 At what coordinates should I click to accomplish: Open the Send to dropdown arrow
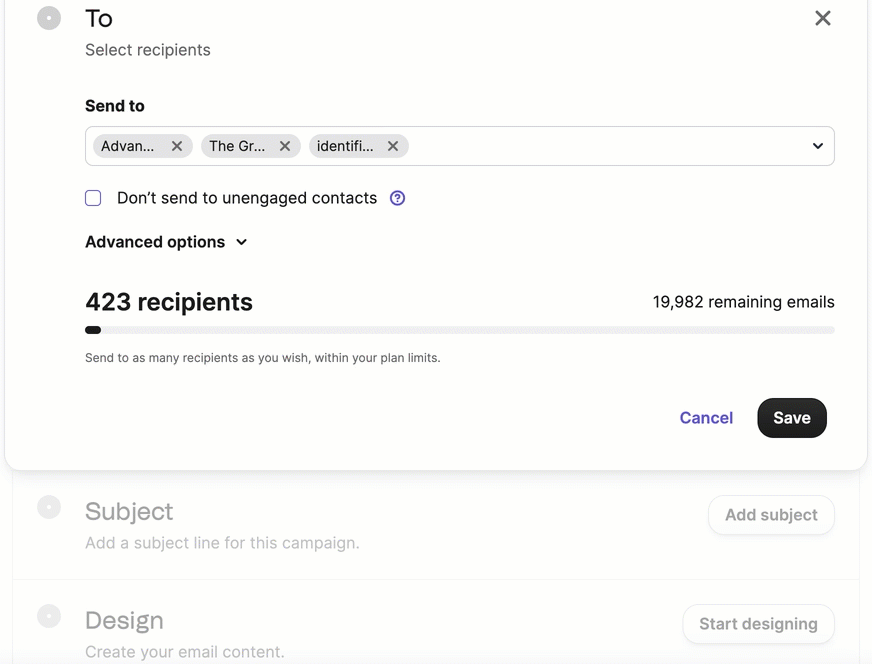818,146
